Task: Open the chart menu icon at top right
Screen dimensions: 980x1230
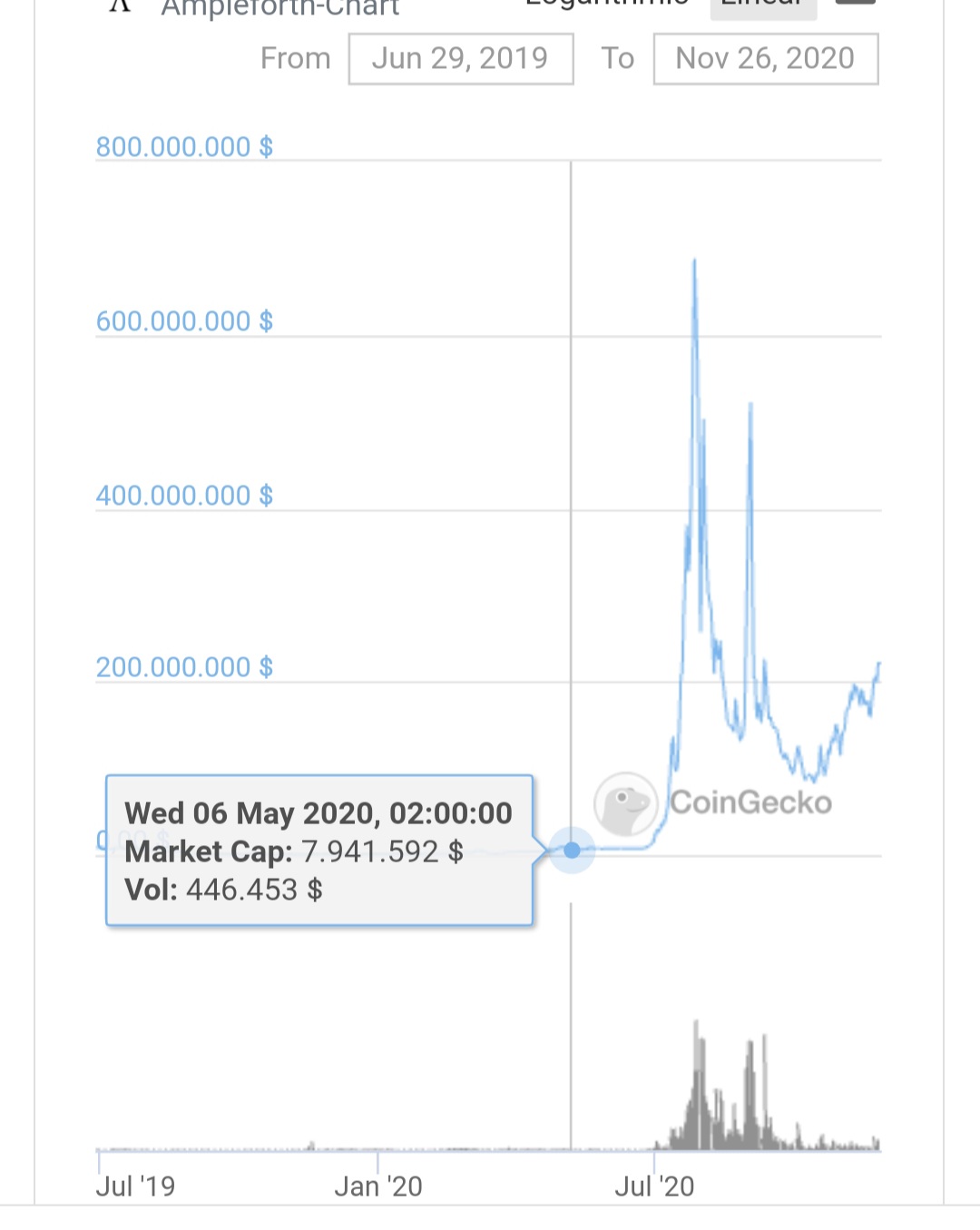Action: [x=855, y=3]
